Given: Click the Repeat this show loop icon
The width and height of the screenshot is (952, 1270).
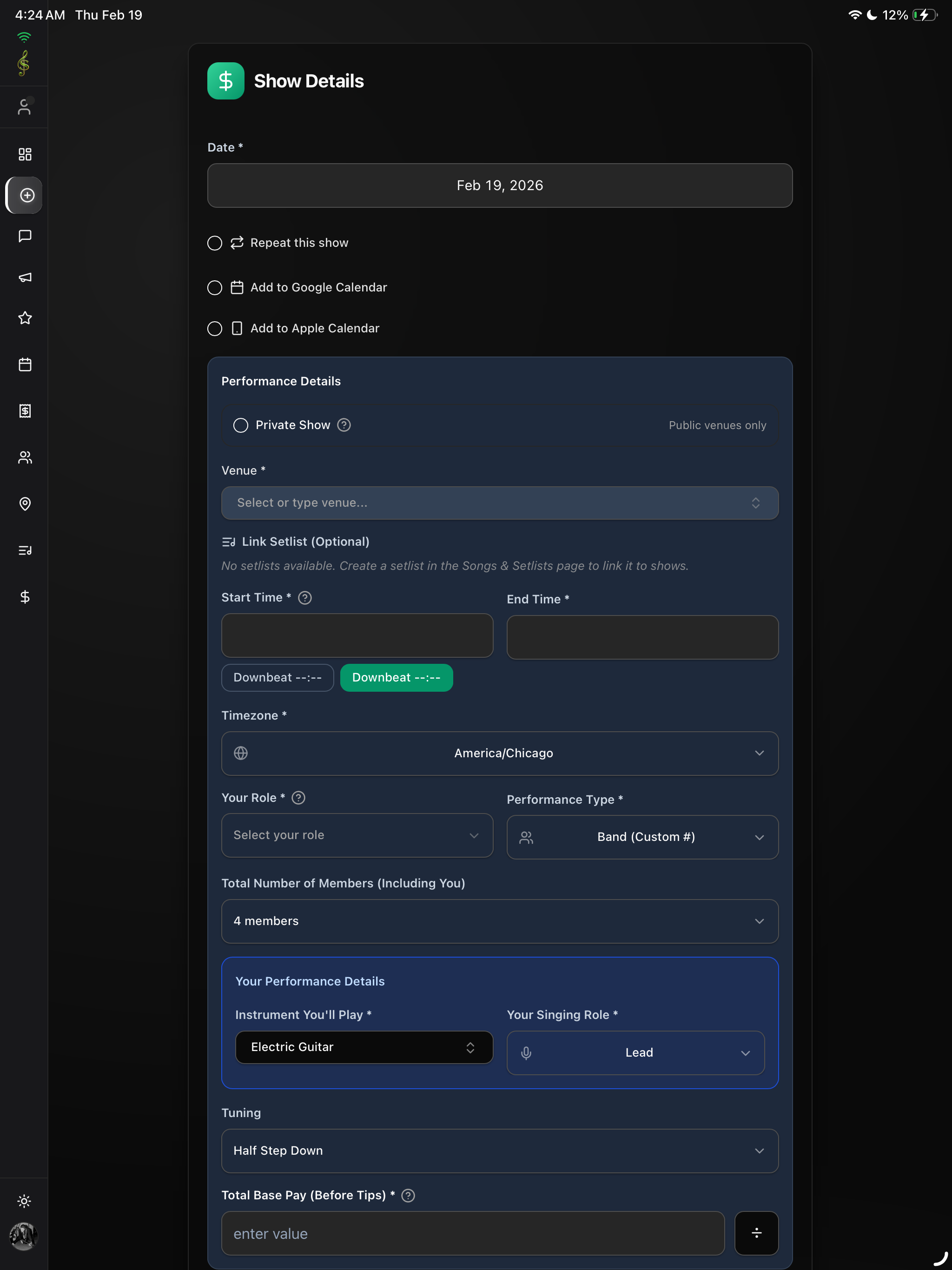Looking at the screenshot, I should (237, 243).
